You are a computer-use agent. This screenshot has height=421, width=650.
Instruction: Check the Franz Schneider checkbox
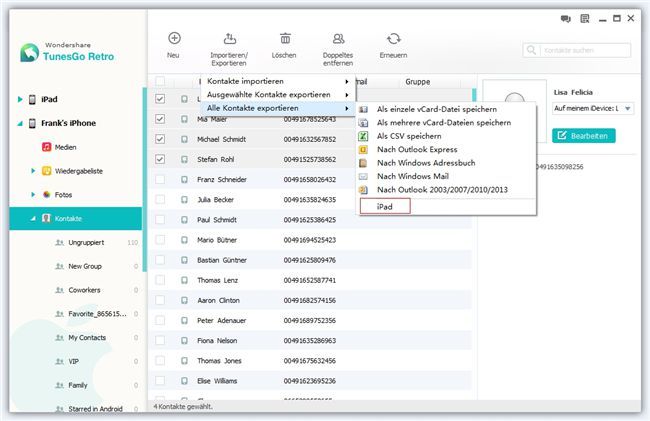pyautogui.click(x=160, y=179)
